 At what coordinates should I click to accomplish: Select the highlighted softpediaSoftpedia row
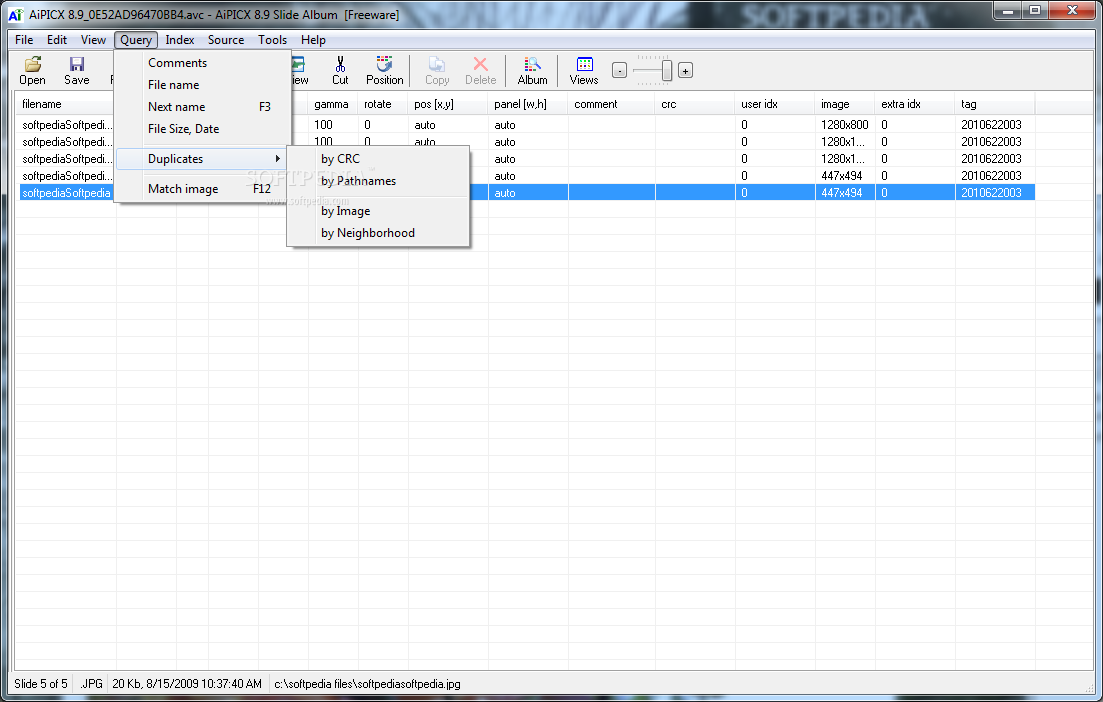pos(67,193)
